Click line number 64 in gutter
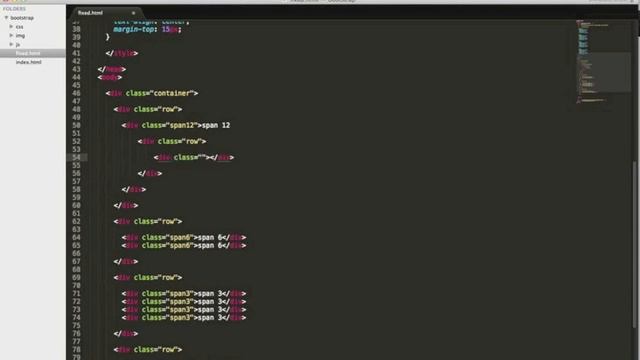The height and width of the screenshot is (360, 640). point(76,237)
